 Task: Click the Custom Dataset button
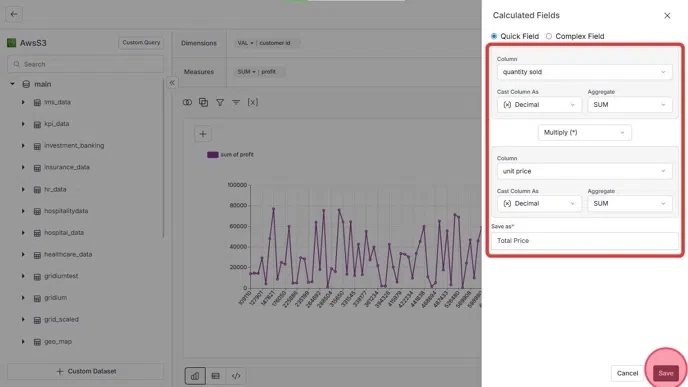[86, 371]
